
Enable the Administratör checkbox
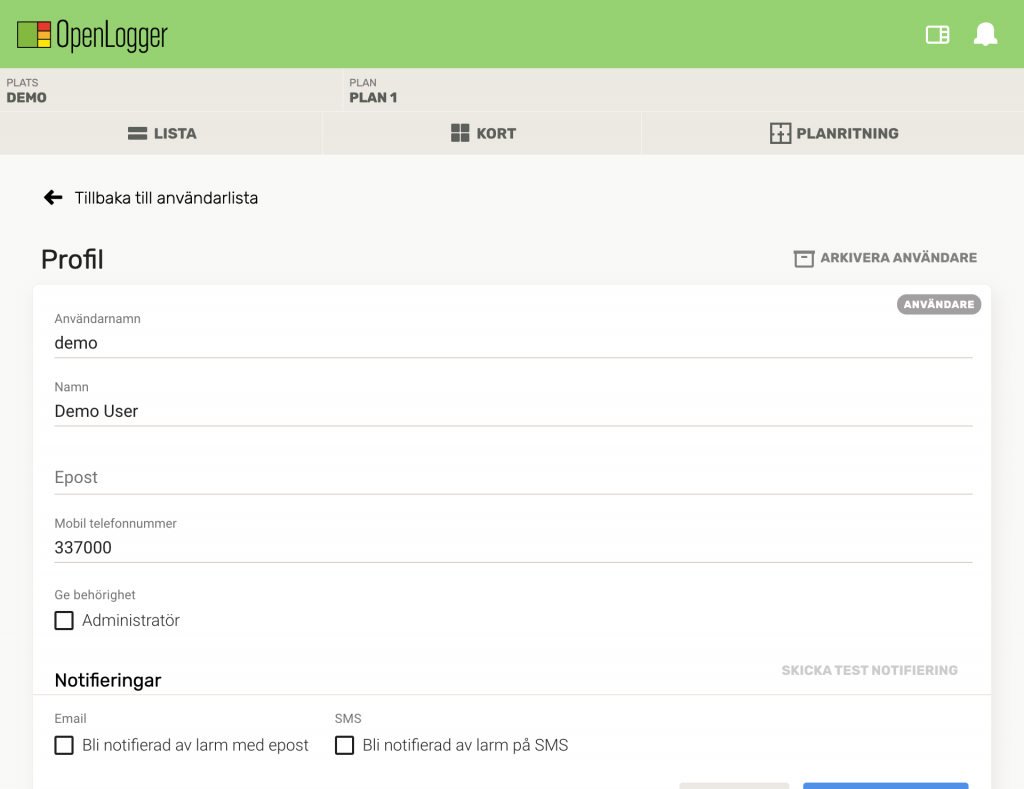pyautogui.click(x=64, y=621)
